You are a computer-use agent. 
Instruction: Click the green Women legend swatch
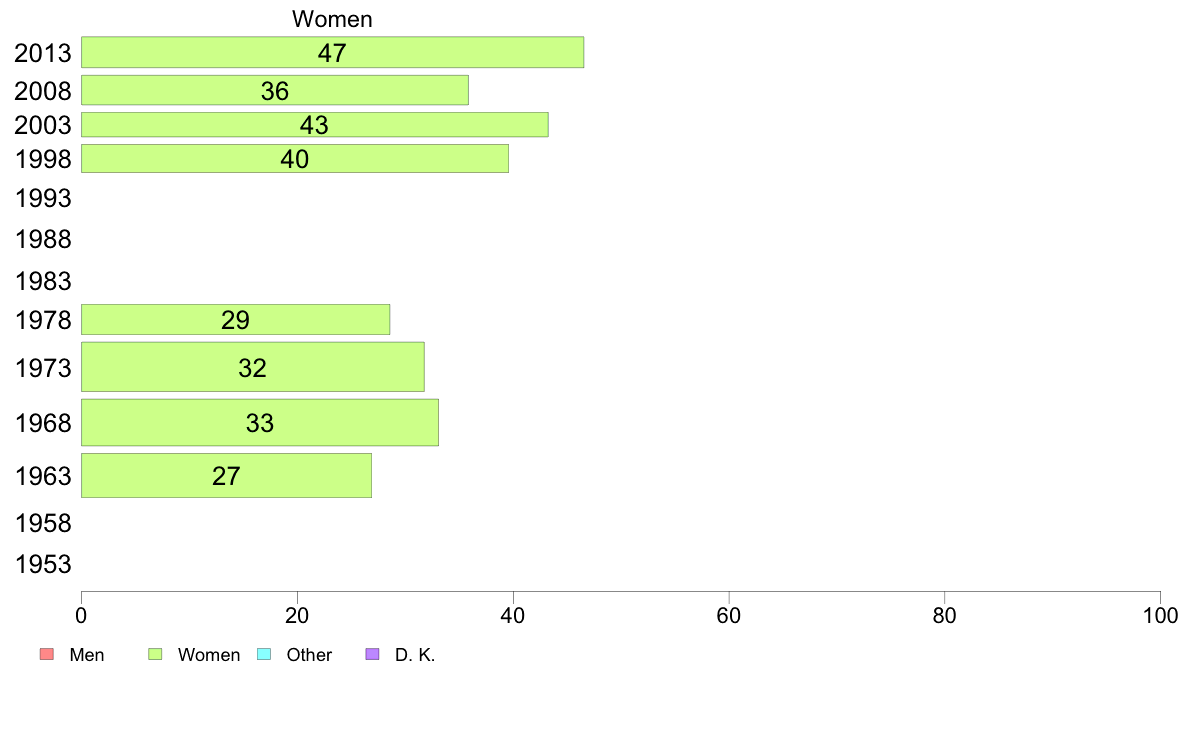pos(155,654)
